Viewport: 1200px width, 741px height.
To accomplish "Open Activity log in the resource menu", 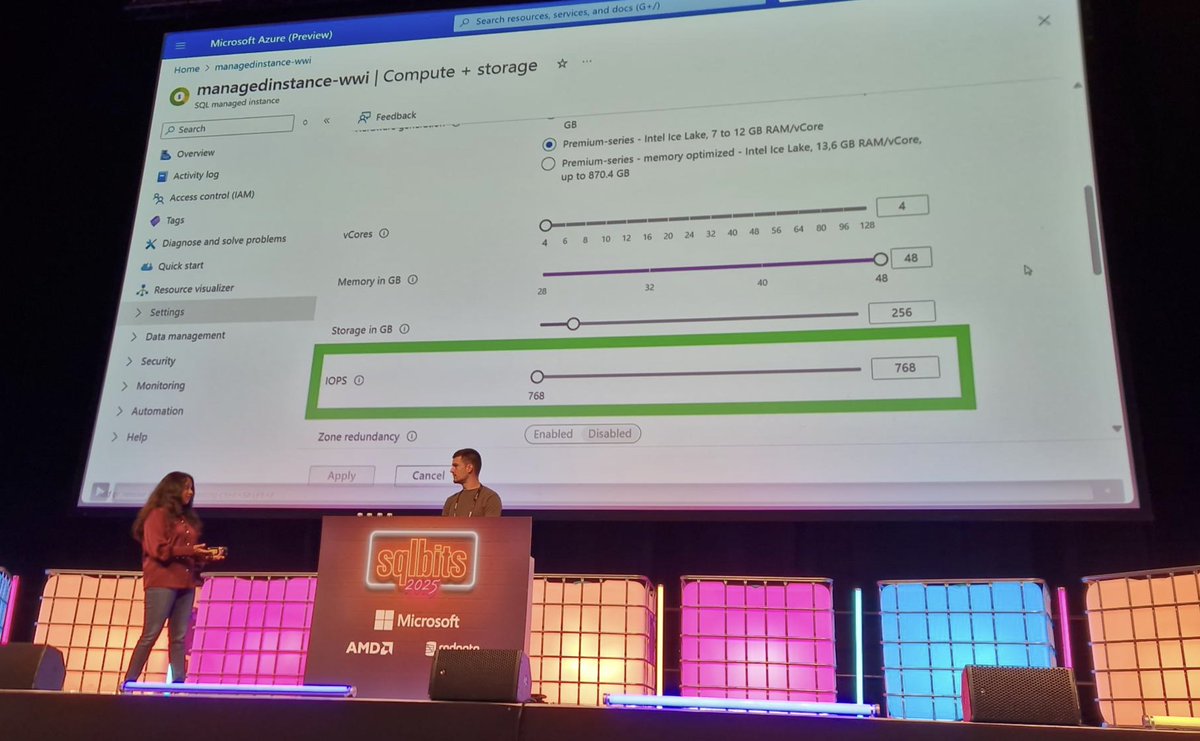I will [196, 175].
